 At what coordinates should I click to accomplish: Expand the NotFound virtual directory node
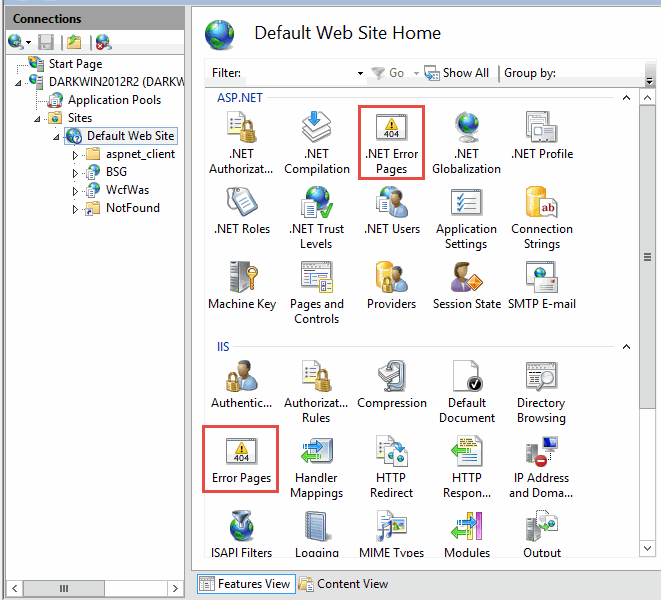(75, 209)
